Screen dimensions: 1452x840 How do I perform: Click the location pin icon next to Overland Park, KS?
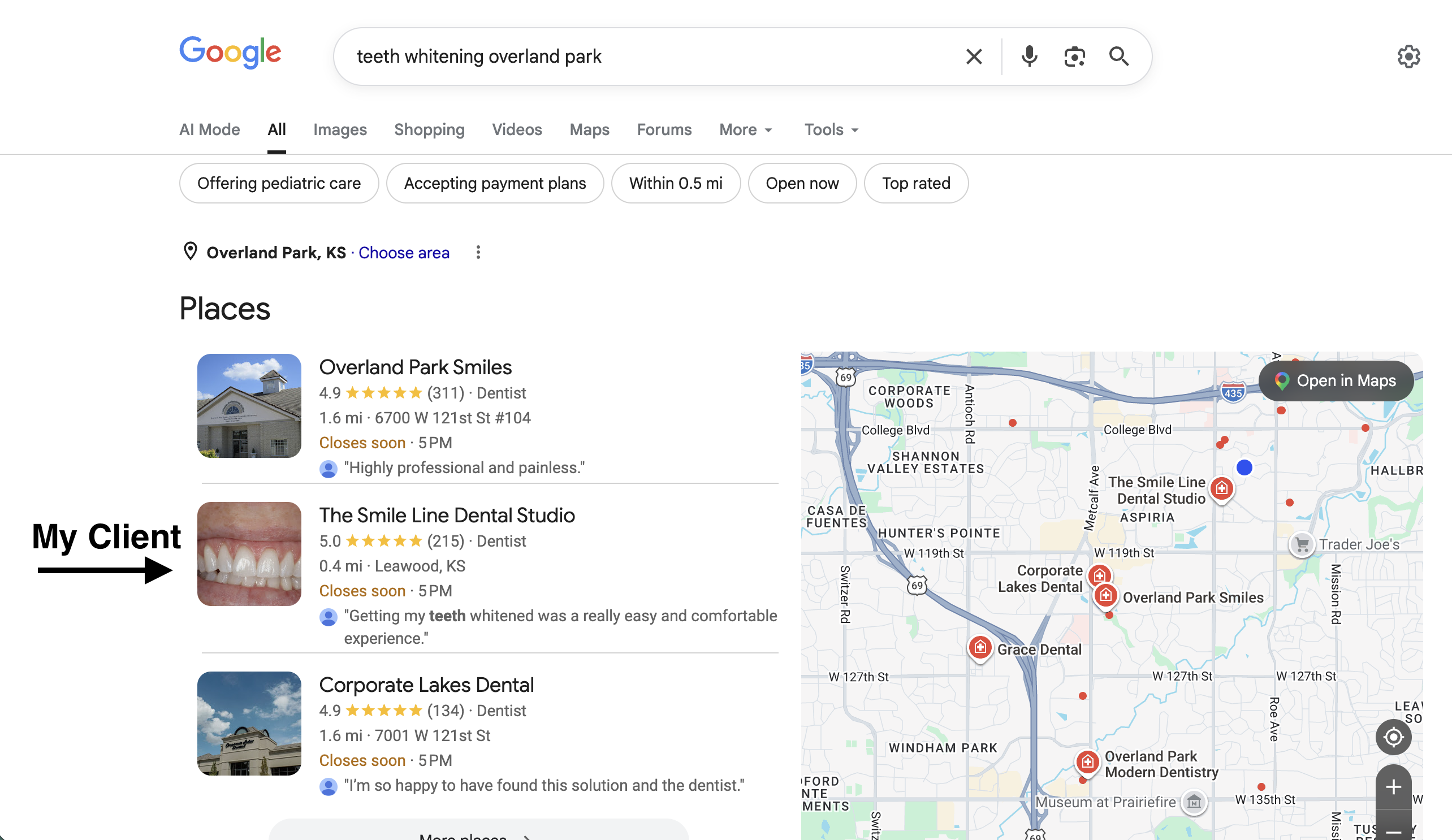point(191,252)
